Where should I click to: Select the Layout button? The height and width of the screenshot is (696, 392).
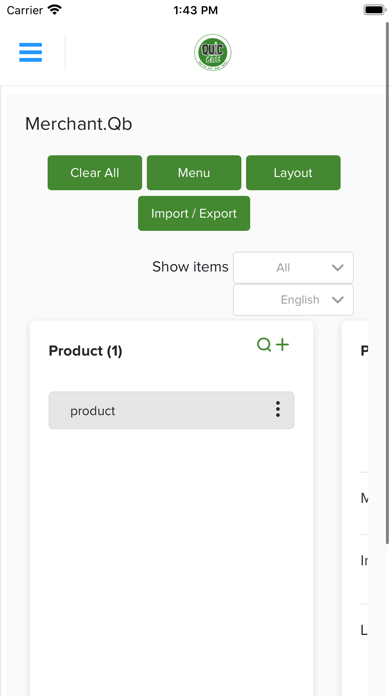[x=293, y=173]
